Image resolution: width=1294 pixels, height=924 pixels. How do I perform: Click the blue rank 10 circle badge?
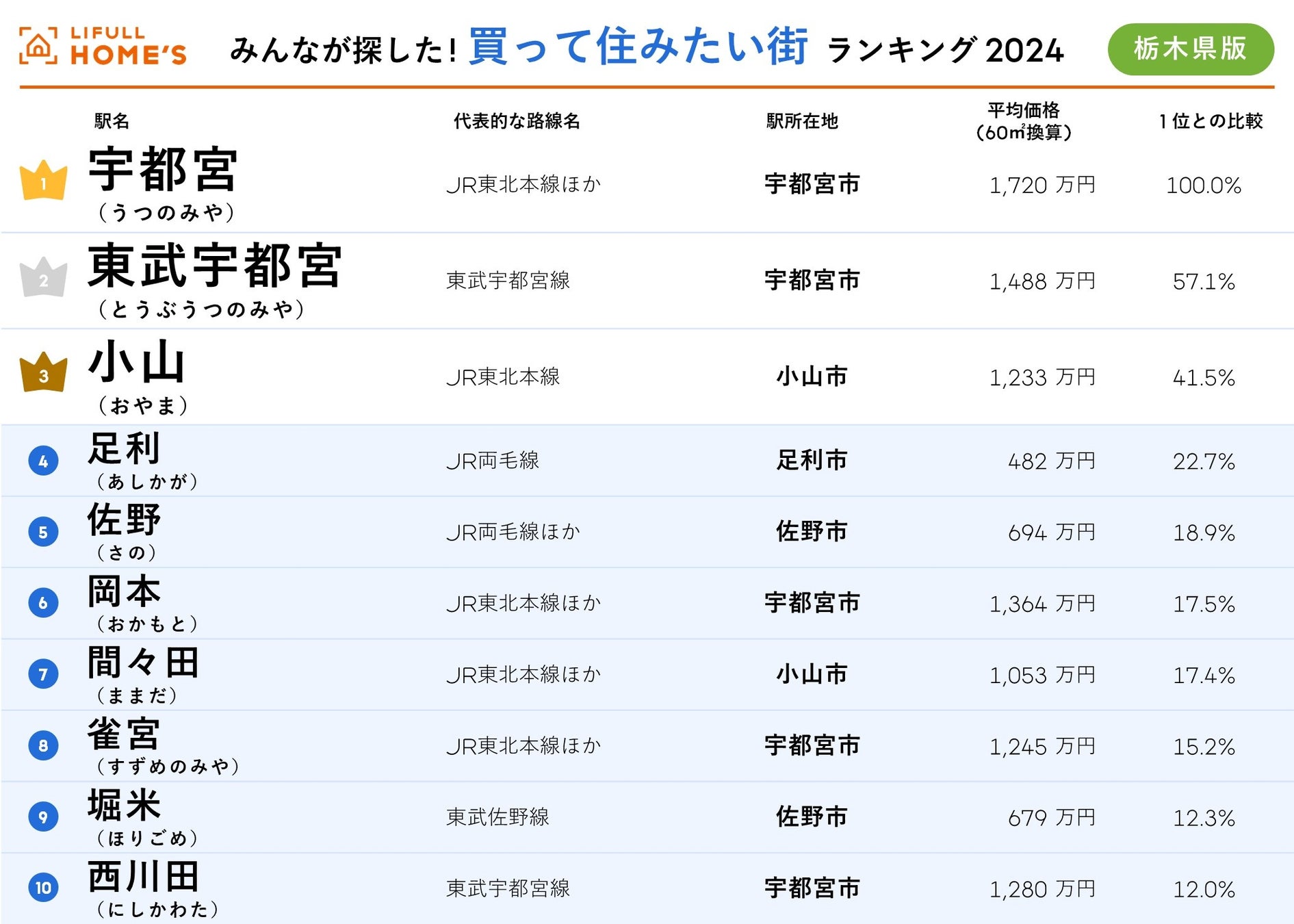click(43, 888)
